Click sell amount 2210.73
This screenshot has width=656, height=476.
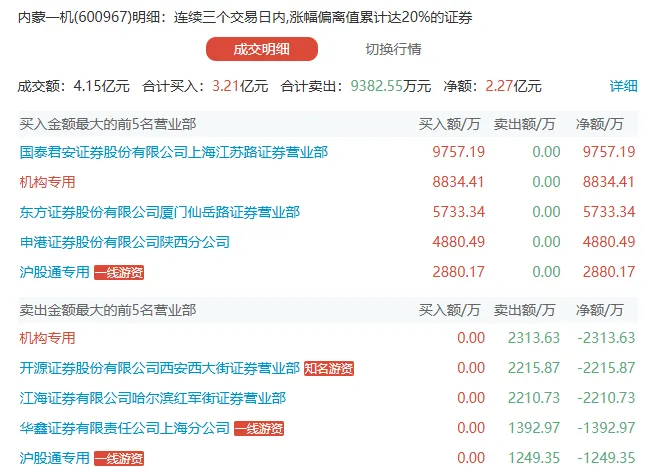coord(534,398)
